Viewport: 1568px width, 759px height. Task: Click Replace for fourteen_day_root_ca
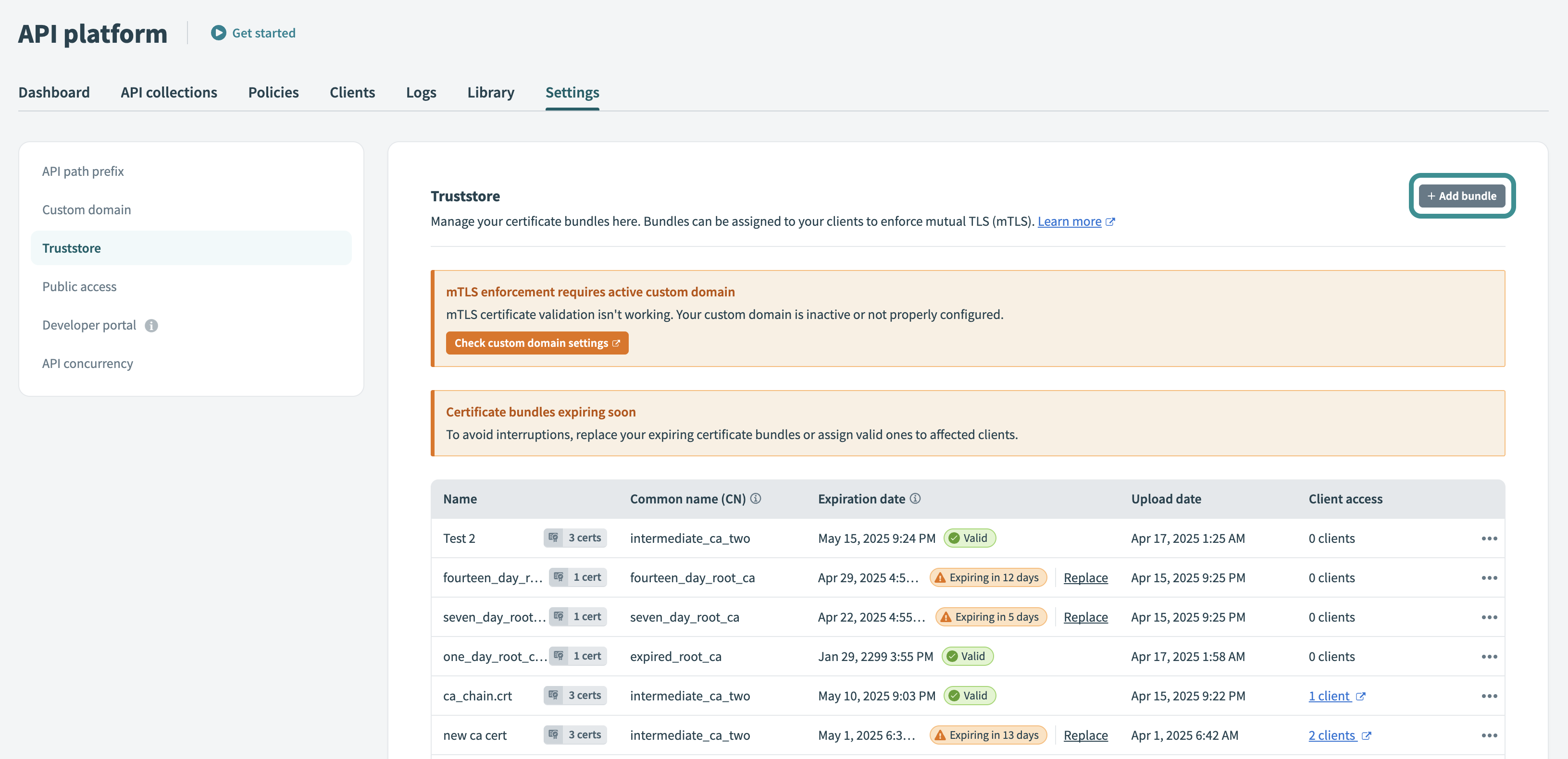click(x=1085, y=577)
